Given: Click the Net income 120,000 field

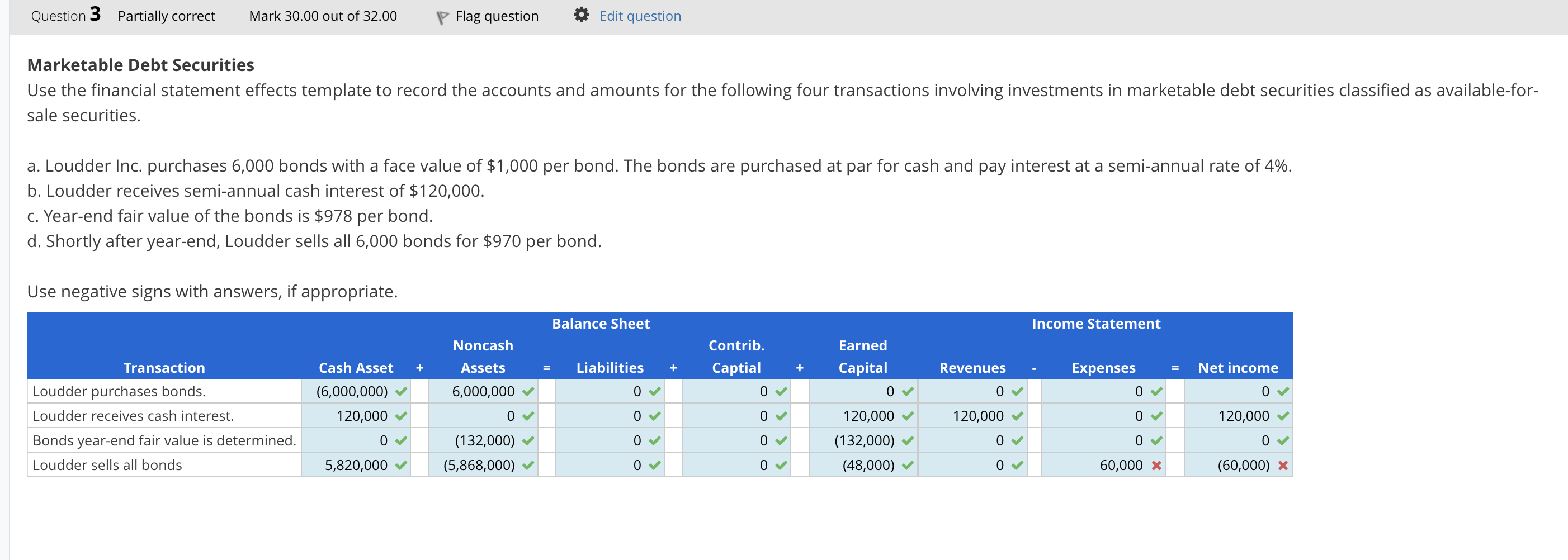Looking at the screenshot, I should click(x=1238, y=416).
